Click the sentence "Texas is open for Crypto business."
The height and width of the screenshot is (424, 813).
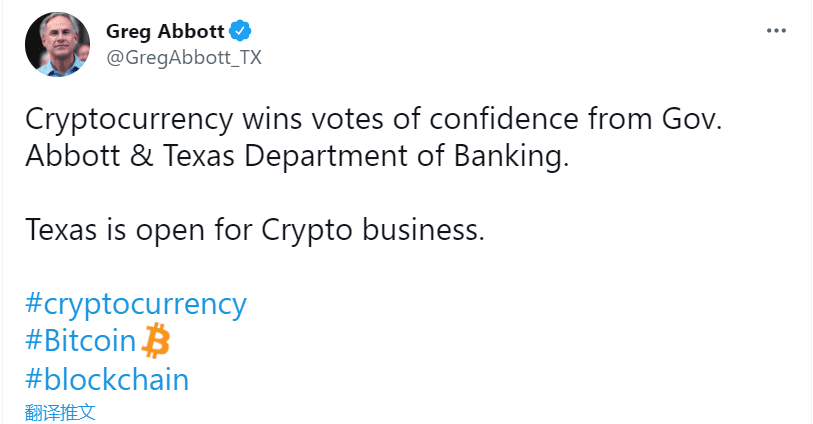(x=254, y=231)
